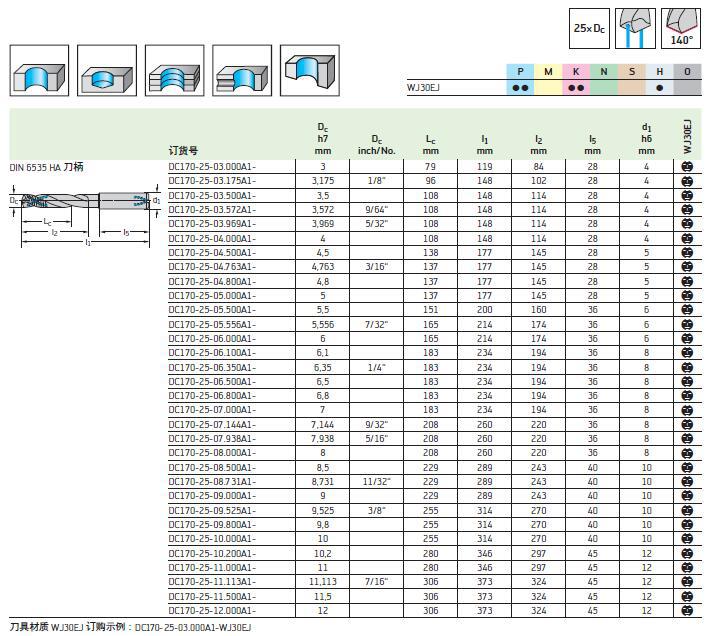711x636 pixels.
Task: Click the stock icon for DC170-25-06.350A1-
Action: pyautogui.click(x=687, y=367)
